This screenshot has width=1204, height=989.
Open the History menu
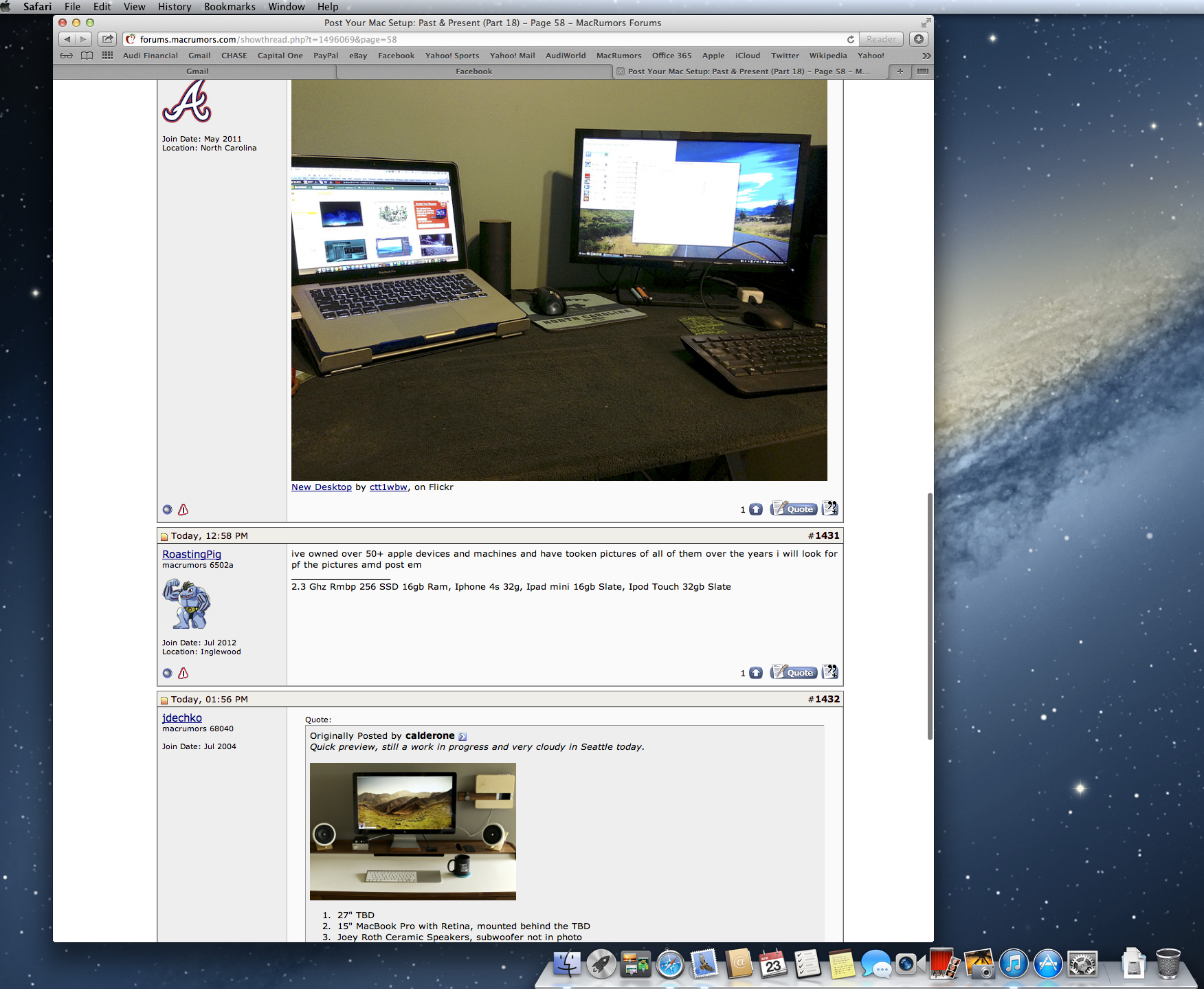(x=175, y=7)
